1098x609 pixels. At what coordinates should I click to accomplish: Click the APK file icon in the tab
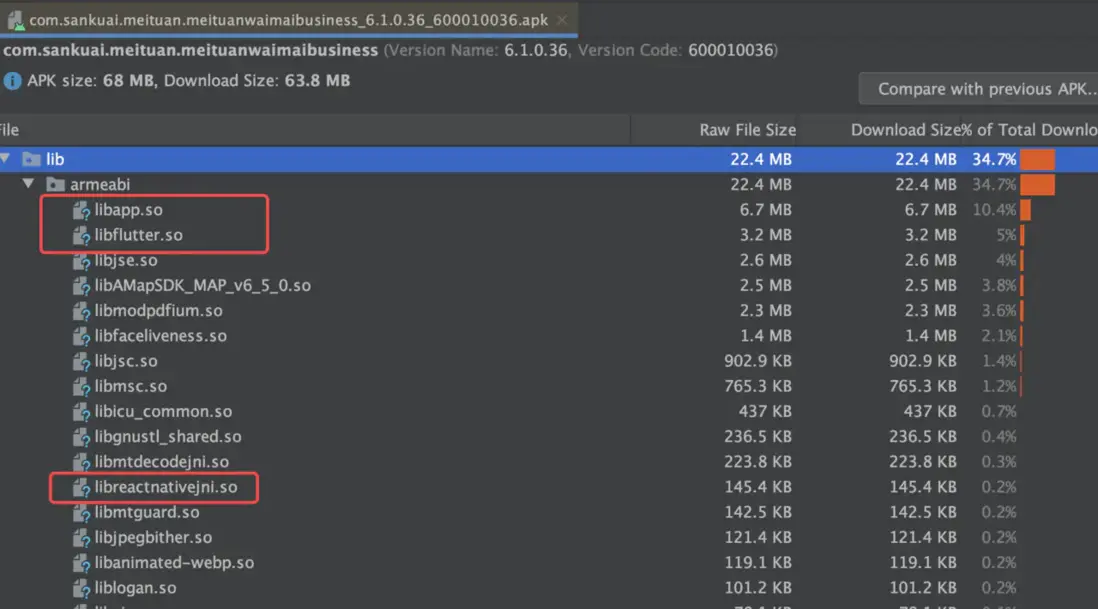[15, 21]
